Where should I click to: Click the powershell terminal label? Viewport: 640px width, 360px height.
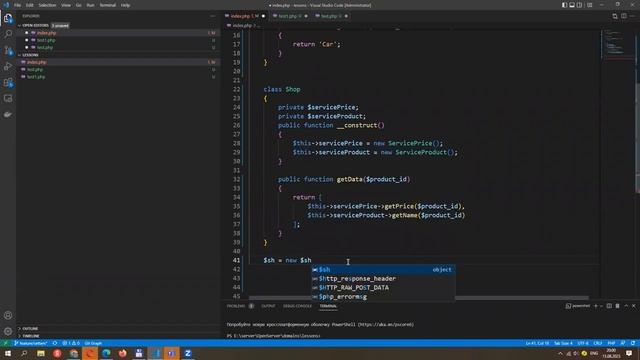click(x=578, y=306)
